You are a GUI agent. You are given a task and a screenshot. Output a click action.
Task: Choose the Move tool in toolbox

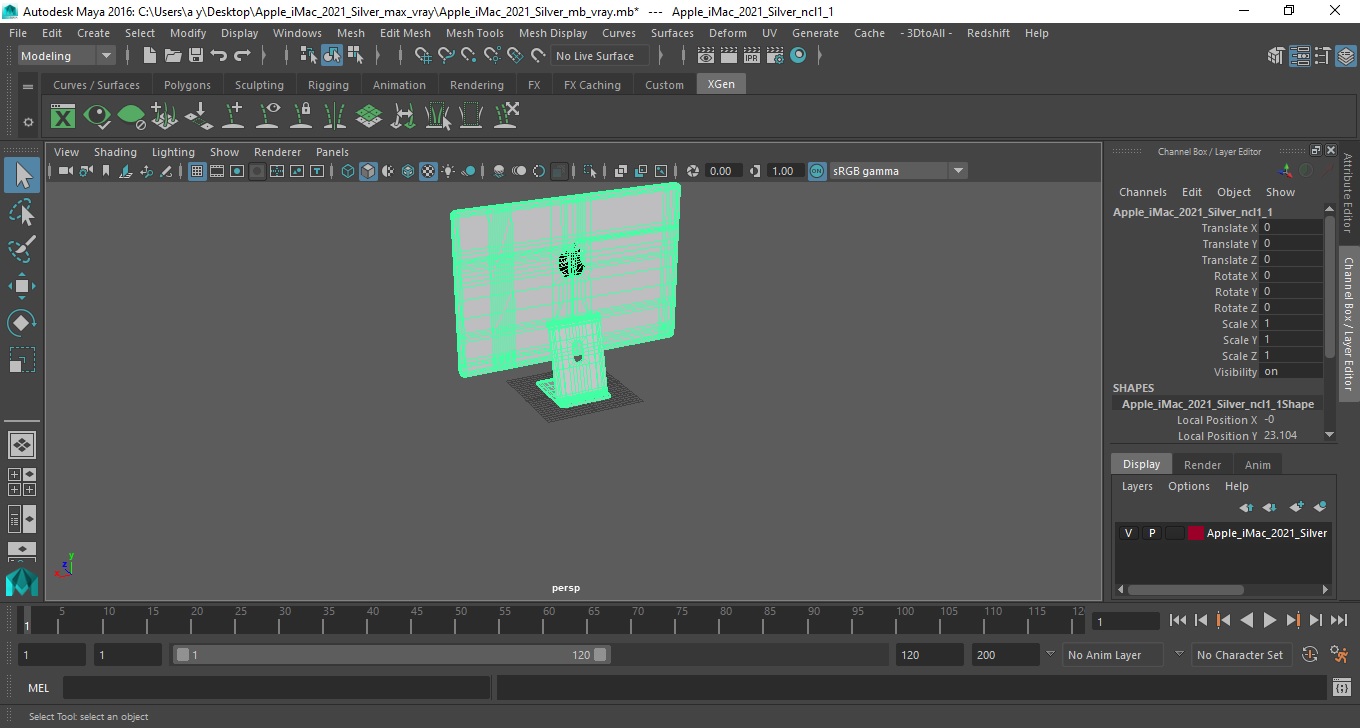(x=22, y=286)
